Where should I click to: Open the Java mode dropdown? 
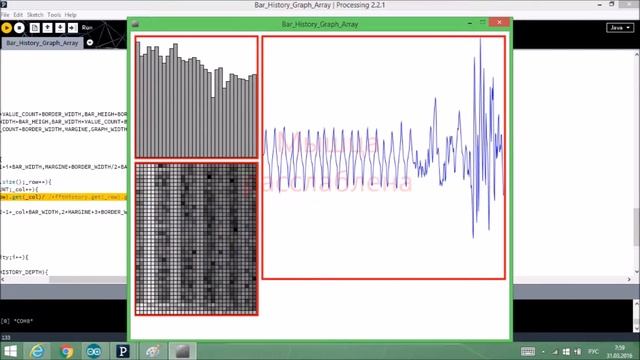point(620,28)
